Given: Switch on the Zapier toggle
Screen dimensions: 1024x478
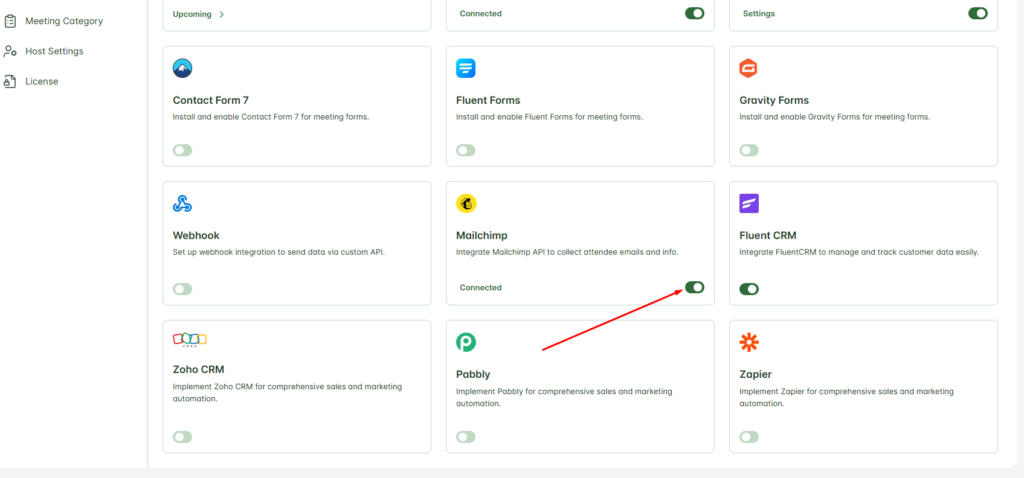Looking at the screenshot, I should [749, 437].
